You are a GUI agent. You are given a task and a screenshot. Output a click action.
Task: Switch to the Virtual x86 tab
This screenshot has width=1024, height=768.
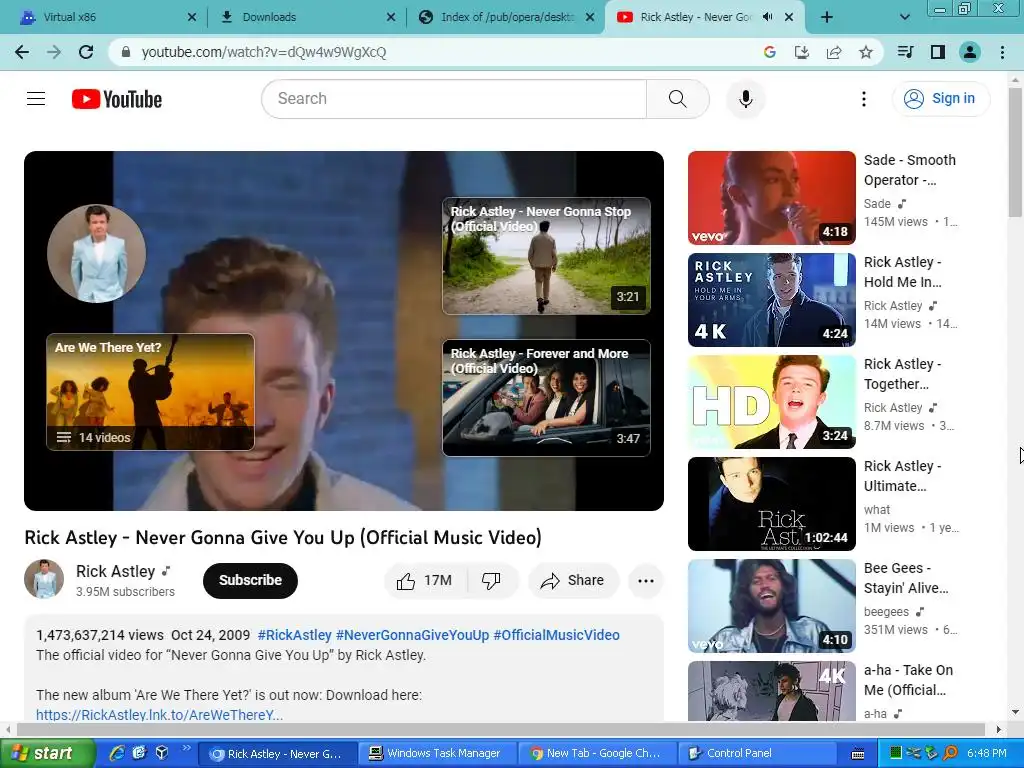point(104,17)
